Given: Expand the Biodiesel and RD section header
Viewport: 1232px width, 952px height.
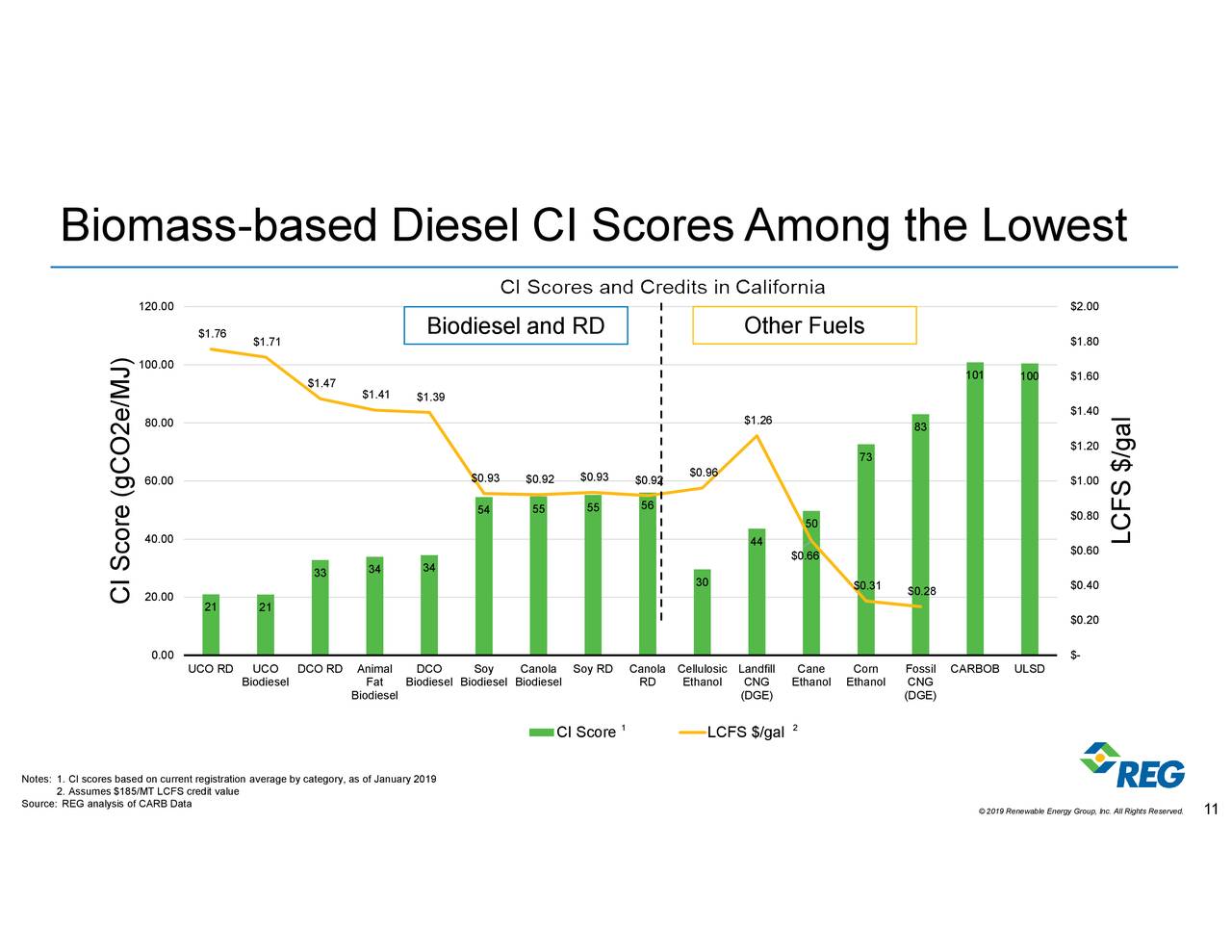Looking at the screenshot, I should [x=516, y=325].
